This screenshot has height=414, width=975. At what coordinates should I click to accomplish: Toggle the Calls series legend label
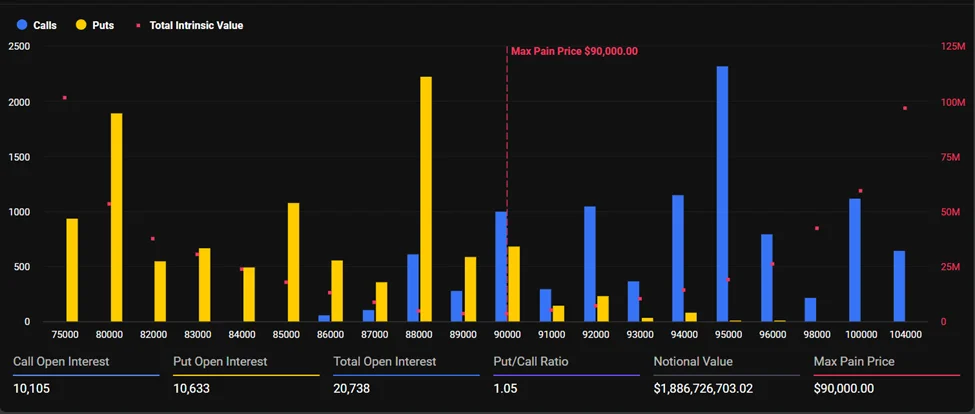pos(47,24)
